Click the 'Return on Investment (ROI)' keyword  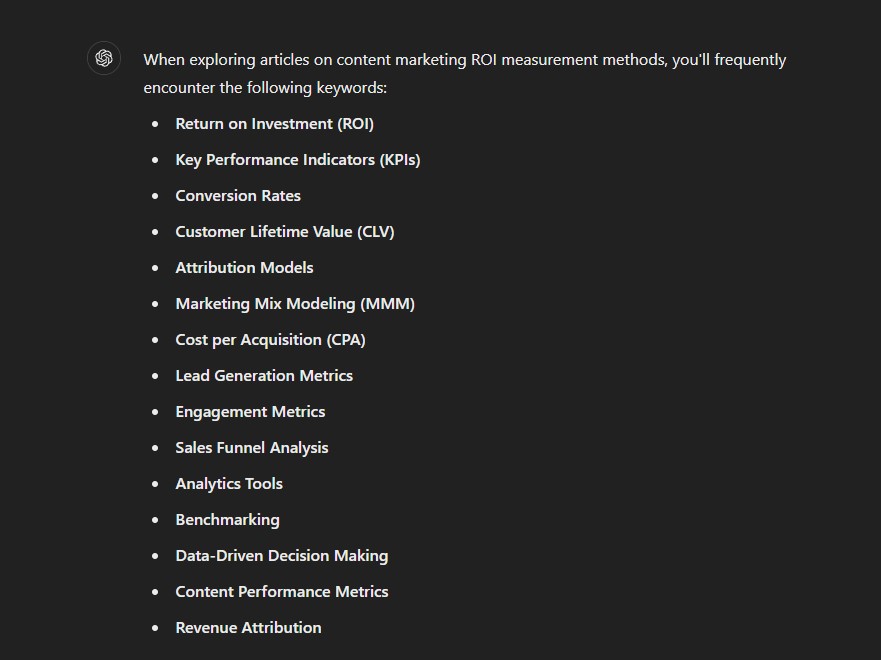click(274, 124)
